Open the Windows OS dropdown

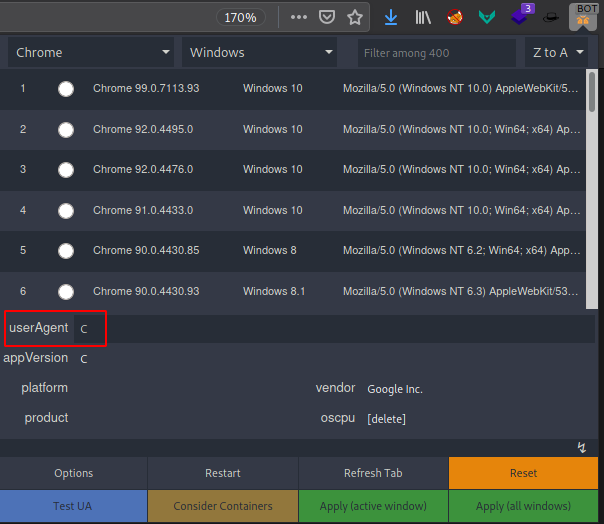click(259, 52)
